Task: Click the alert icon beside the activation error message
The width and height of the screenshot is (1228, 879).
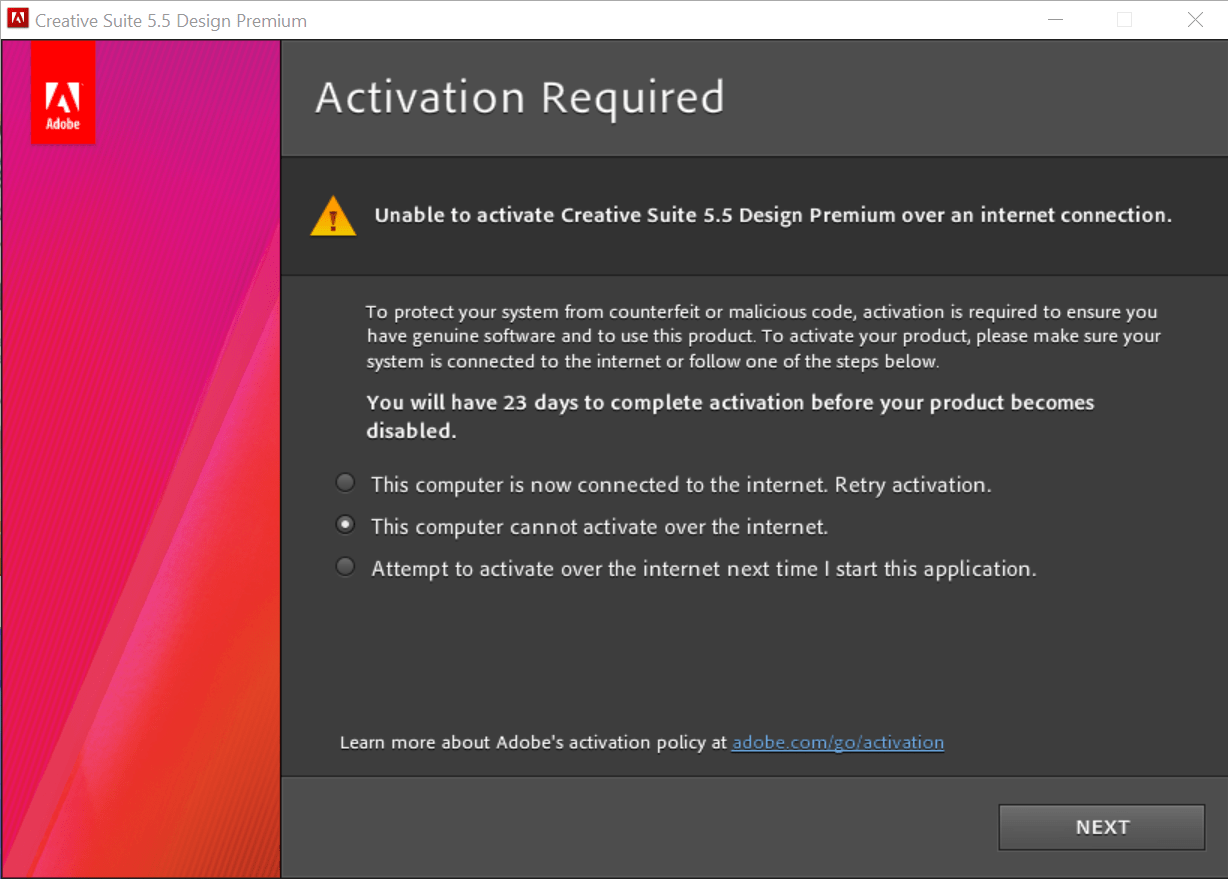Action: (332, 214)
